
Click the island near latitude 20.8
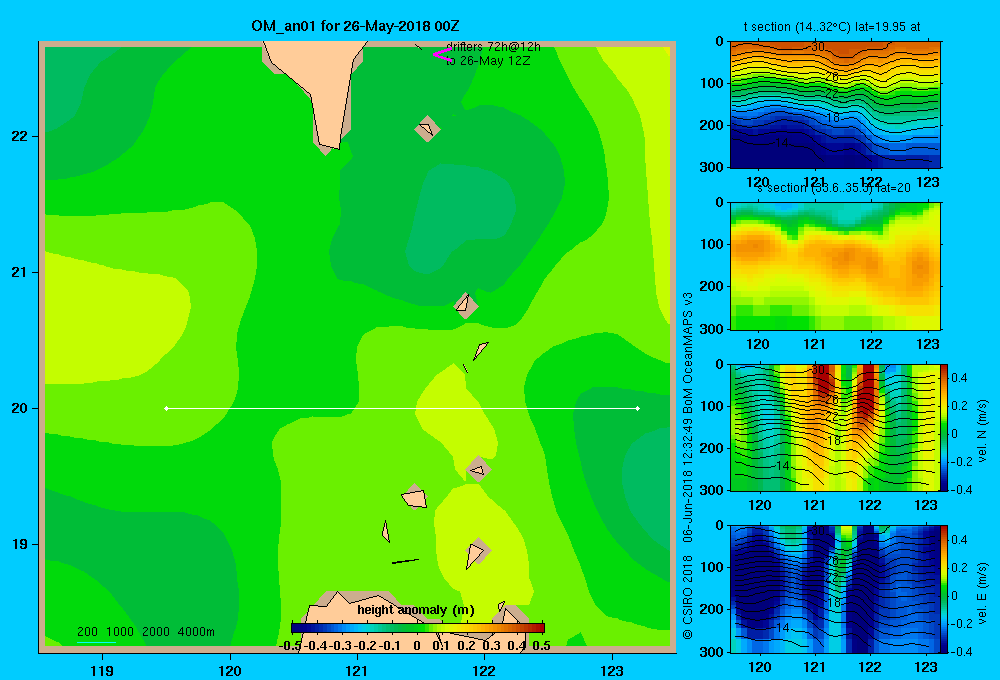point(466,304)
